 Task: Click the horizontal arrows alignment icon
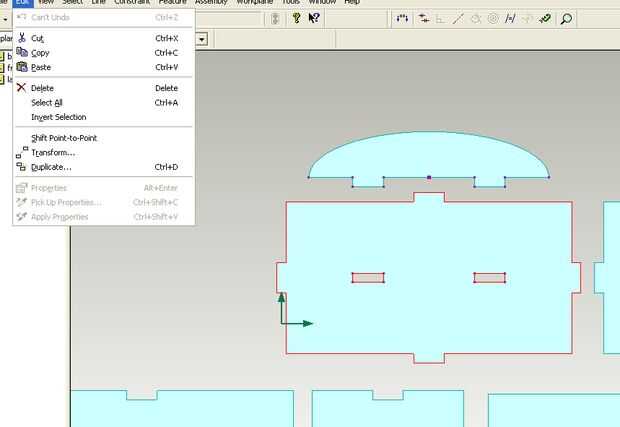(423, 19)
